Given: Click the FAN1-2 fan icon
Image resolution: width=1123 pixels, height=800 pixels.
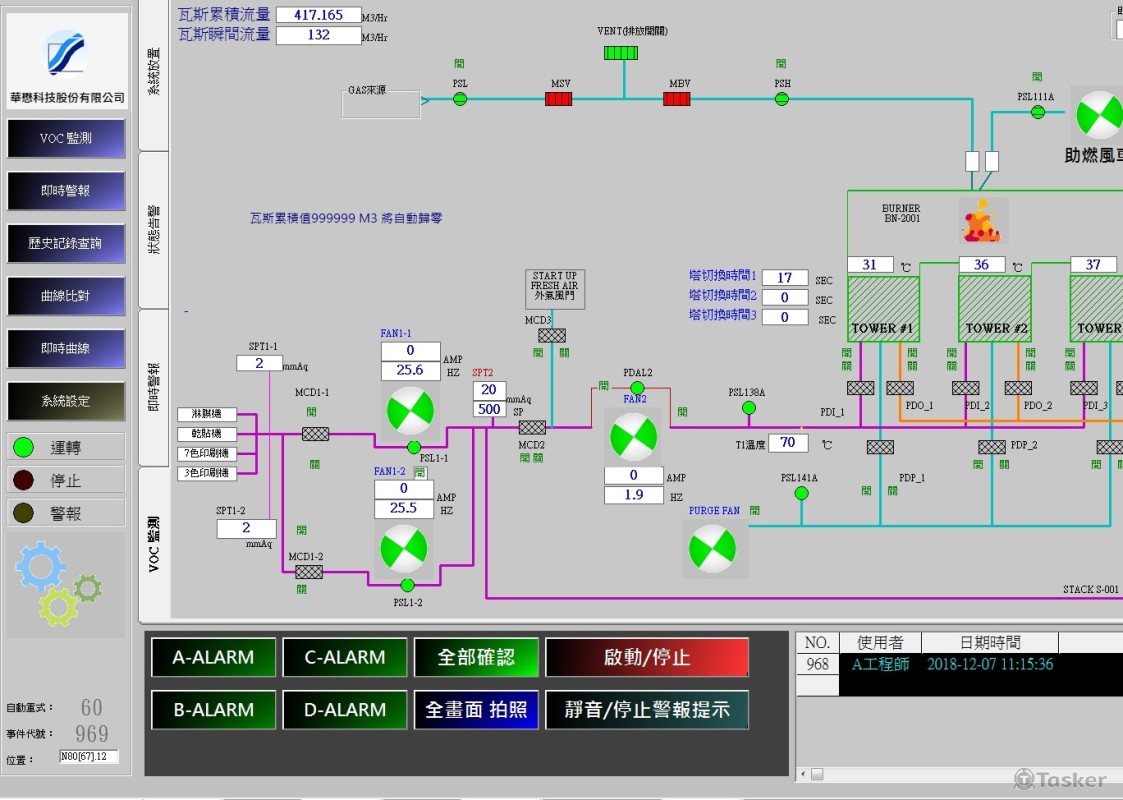Looking at the screenshot, I should pos(404,549).
